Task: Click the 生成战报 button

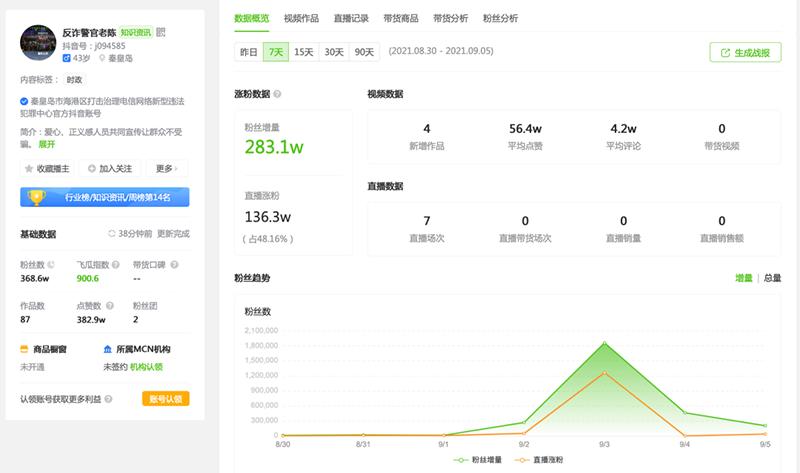Action: [745, 53]
